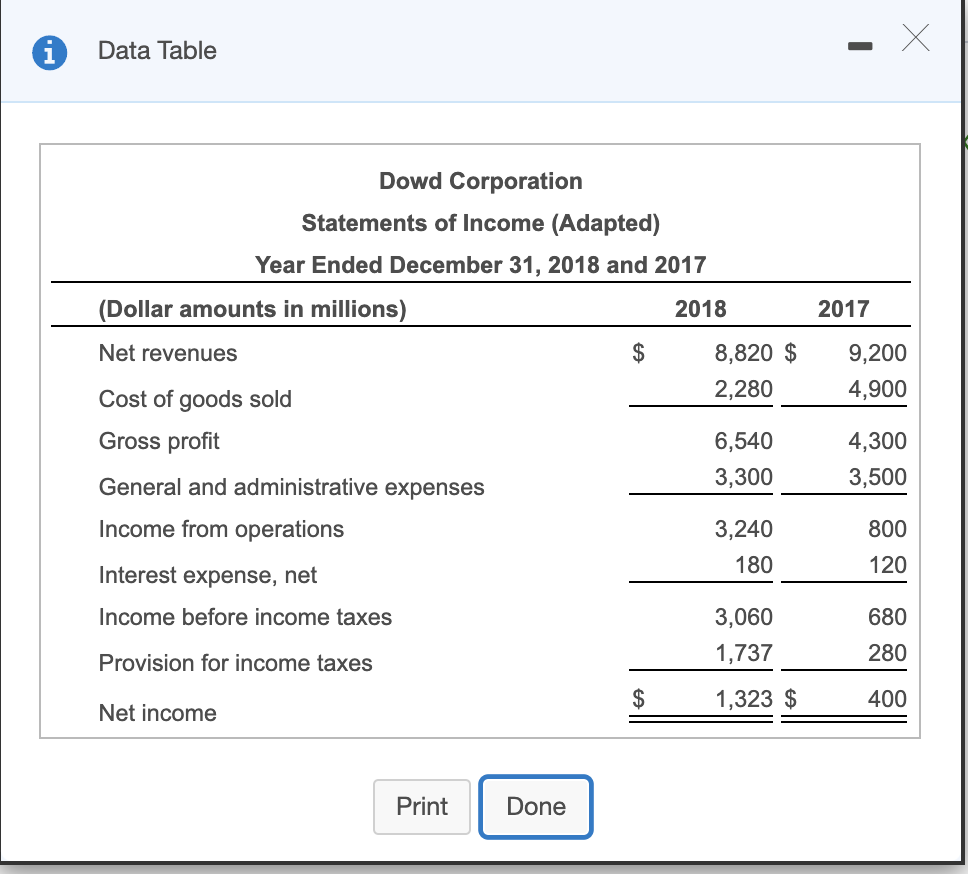Screen dimensions: 968x874
Task: Click the Print button
Action: click(421, 807)
